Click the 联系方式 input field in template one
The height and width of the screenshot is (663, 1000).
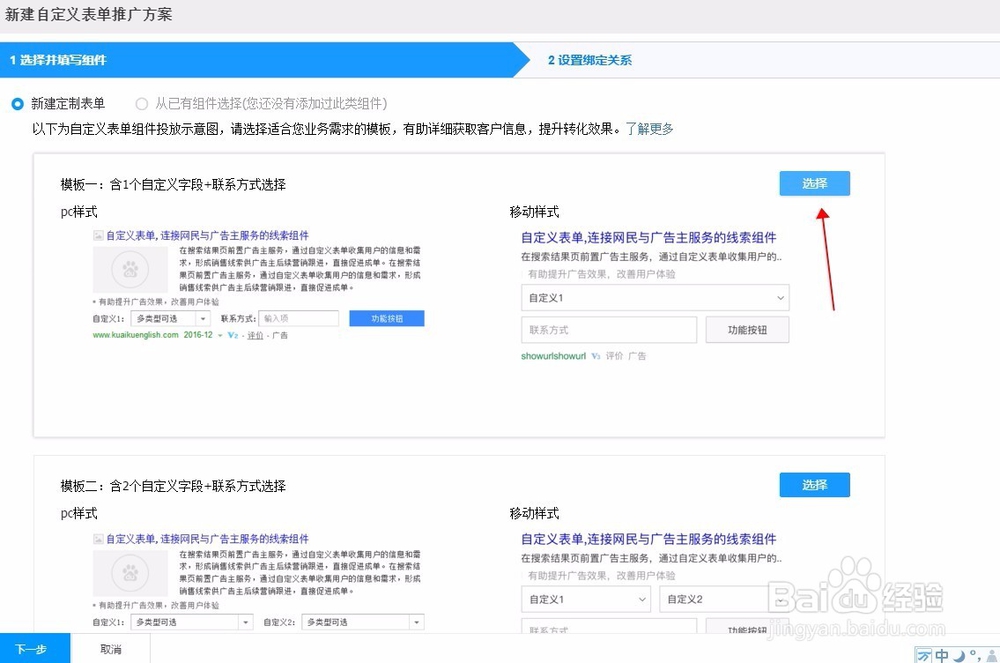click(609, 329)
